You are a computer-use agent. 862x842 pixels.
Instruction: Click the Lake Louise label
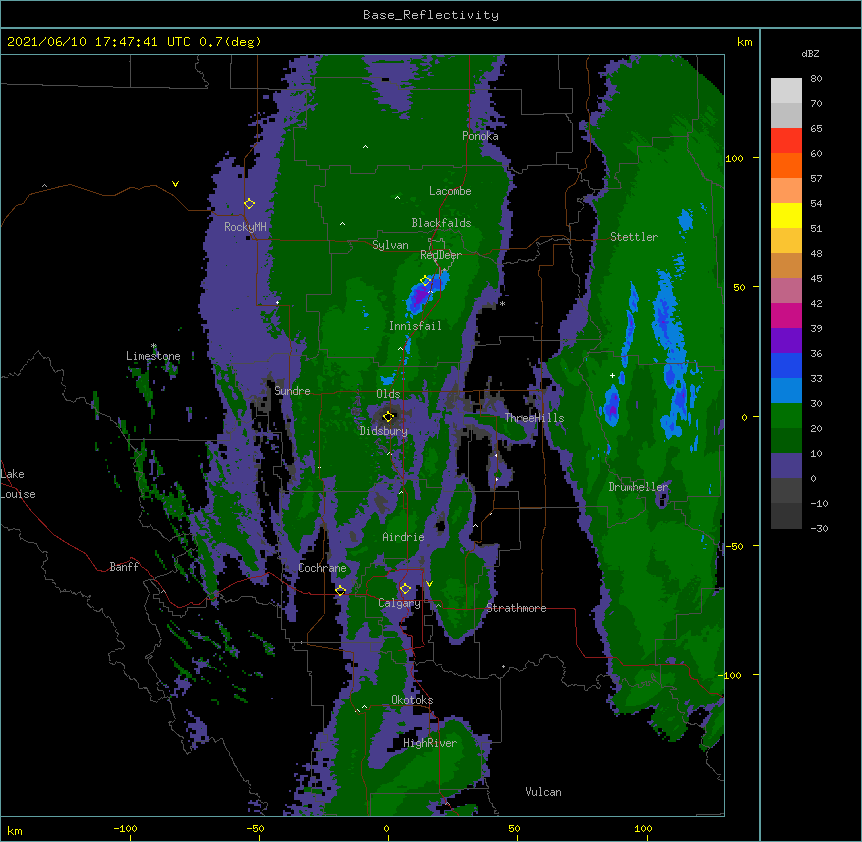pos(18,484)
